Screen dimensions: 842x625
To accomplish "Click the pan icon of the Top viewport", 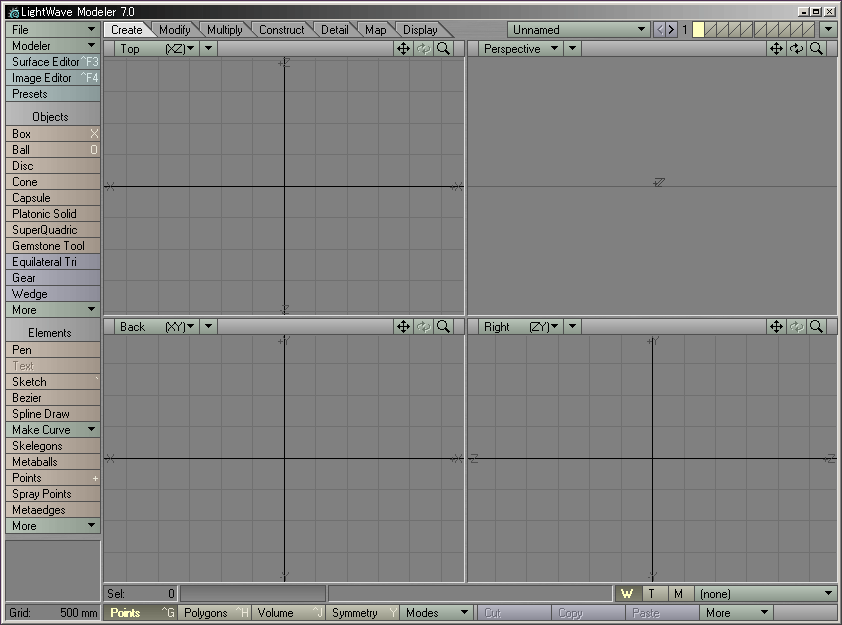I will coord(403,47).
